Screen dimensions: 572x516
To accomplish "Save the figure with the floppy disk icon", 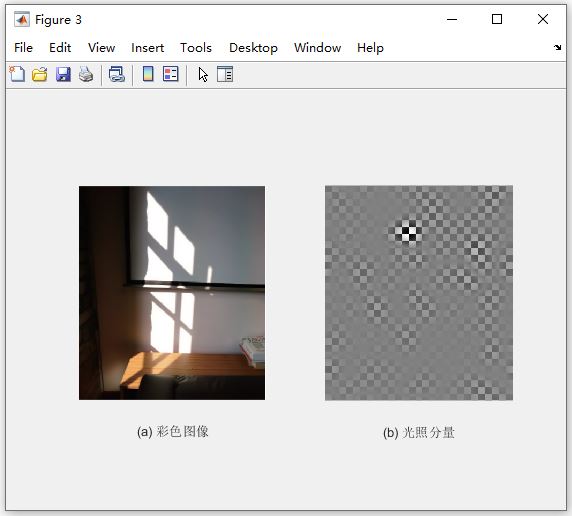I will [63, 74].
